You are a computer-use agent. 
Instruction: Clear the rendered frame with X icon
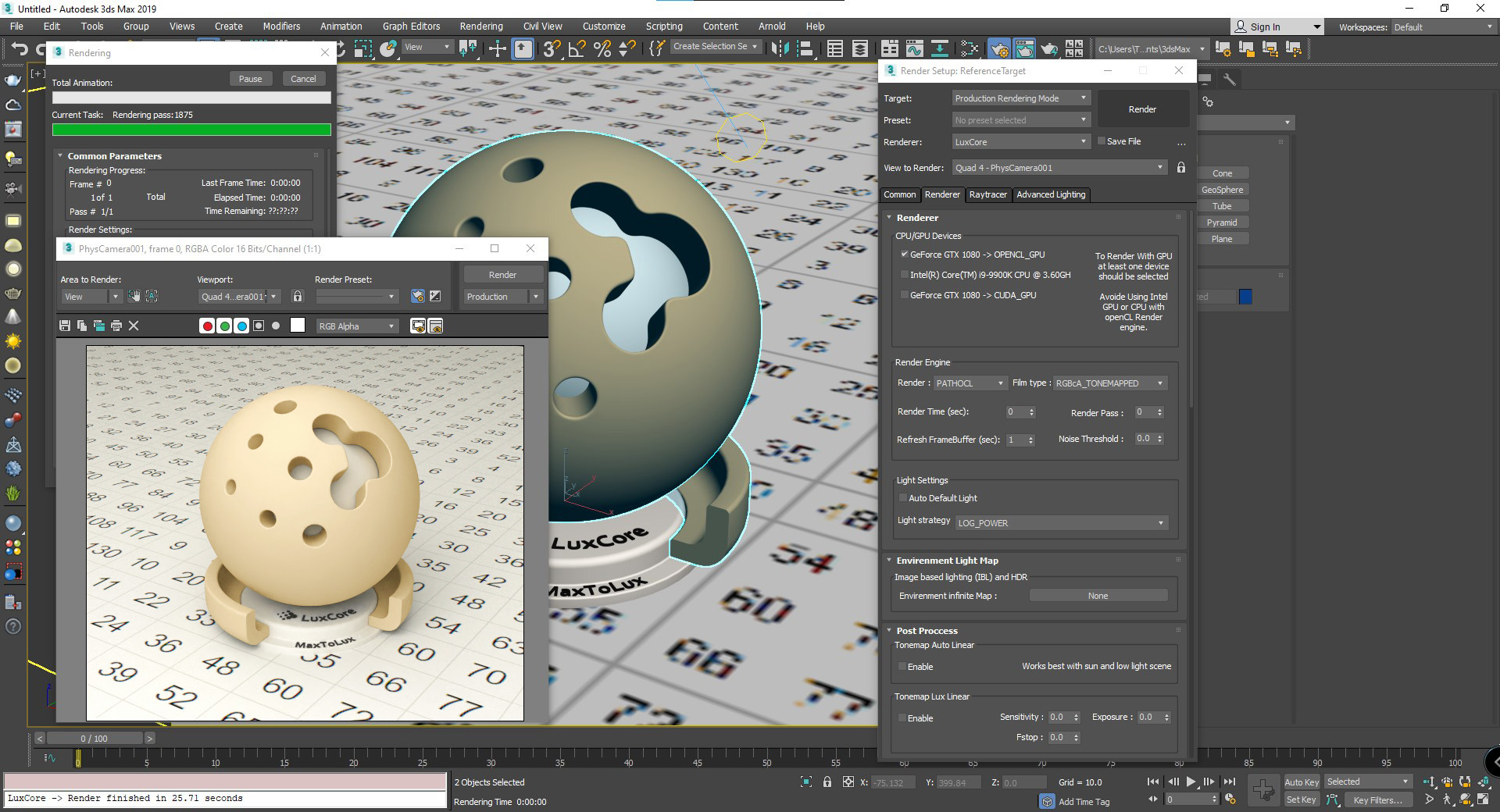pyautogui.click(x=134, y=326)
